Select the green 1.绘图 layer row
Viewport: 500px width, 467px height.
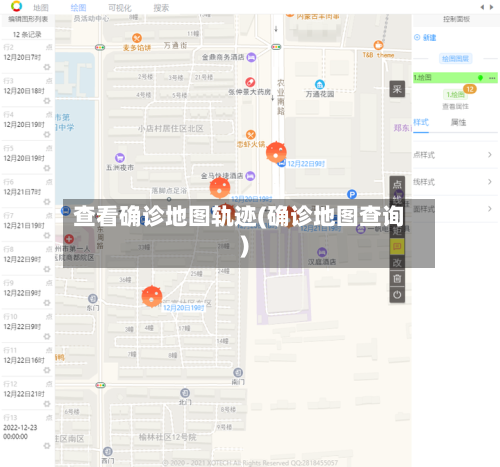(455, 78)
